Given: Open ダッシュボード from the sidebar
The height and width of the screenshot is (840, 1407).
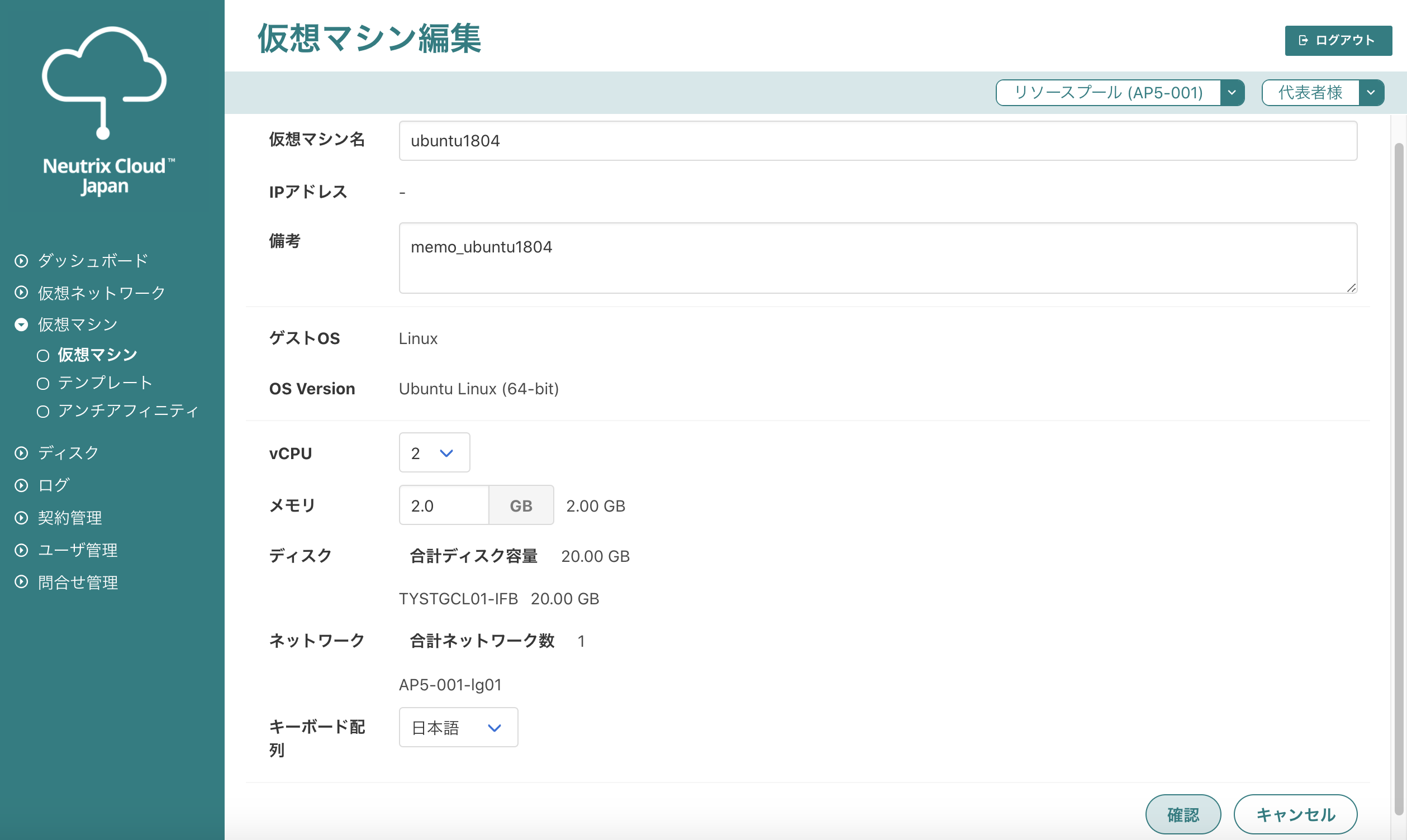Looking at the screenshot, I should (x=93, y=261).
